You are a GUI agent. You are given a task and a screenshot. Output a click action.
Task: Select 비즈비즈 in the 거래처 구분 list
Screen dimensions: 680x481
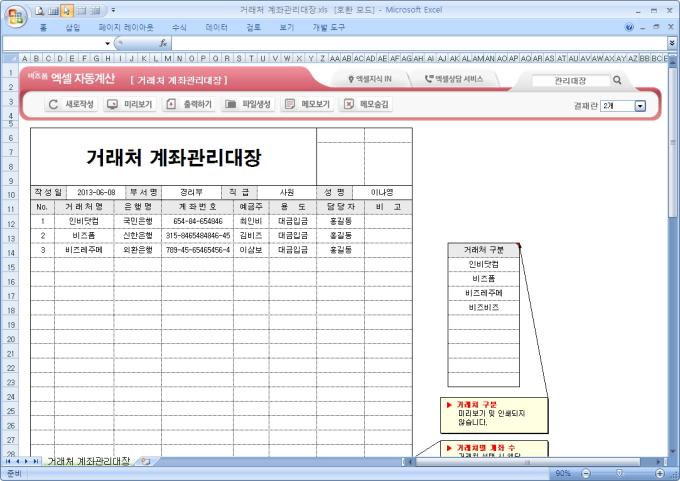(484, 308)
